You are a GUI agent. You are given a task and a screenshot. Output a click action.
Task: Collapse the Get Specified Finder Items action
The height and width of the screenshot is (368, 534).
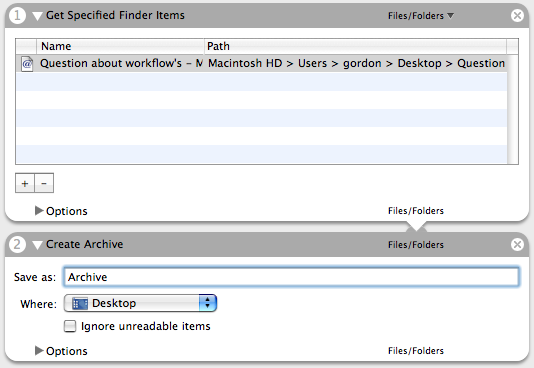point(37,16)
